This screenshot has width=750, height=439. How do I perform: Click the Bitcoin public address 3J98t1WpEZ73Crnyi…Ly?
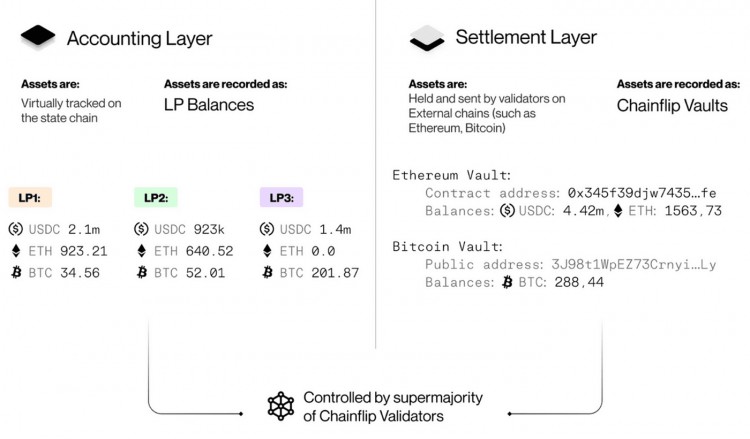634,264
